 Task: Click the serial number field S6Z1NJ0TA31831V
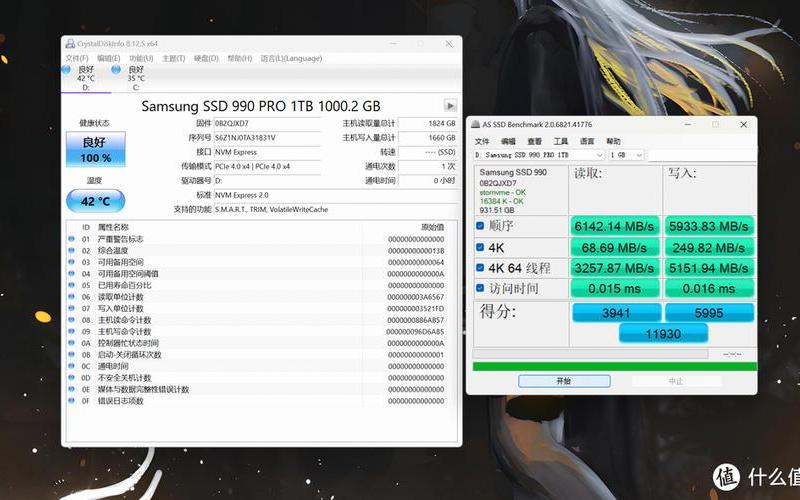coord(267,137)
